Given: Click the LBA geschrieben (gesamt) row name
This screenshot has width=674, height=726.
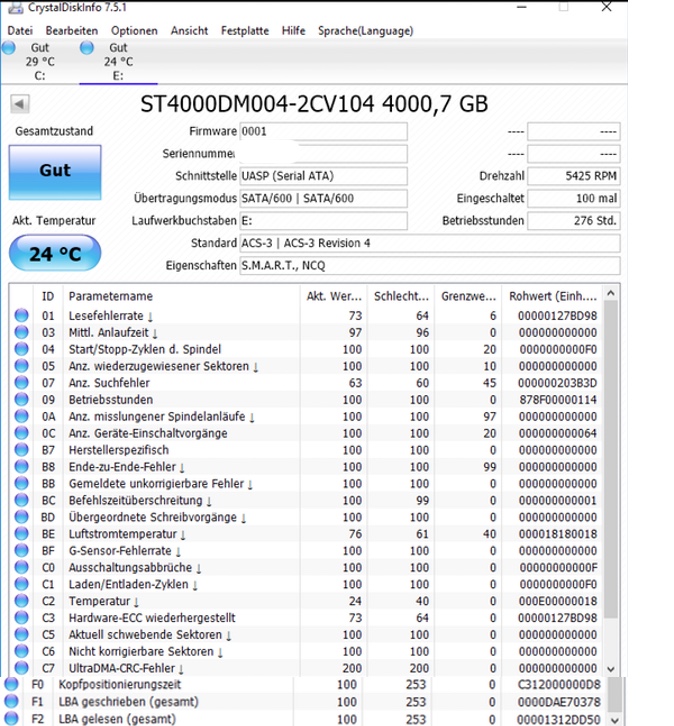Looking at the screenshot, I should pyautogui.click(x=128, y=702).
